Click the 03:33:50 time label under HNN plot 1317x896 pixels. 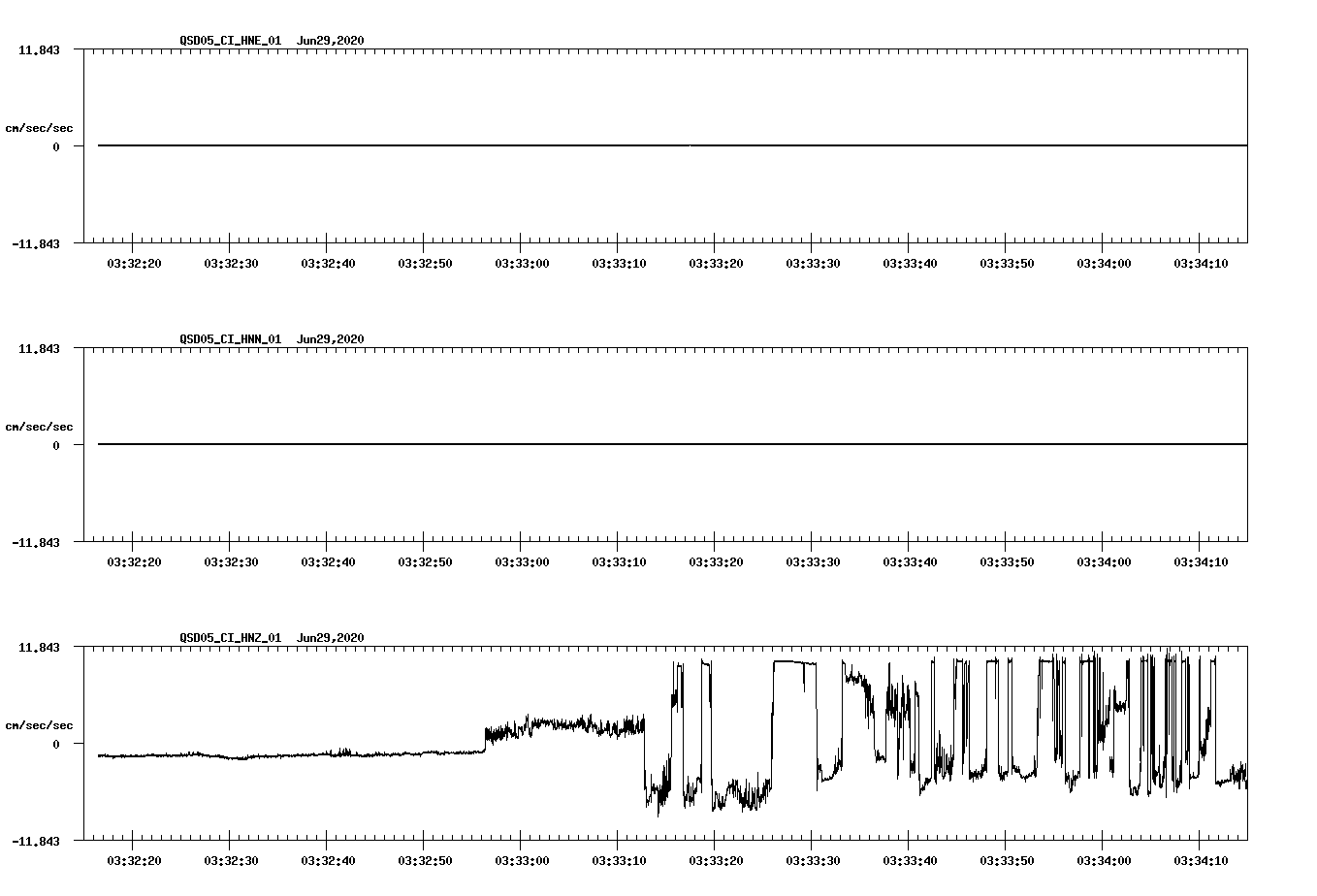[x=1007, y=561]
